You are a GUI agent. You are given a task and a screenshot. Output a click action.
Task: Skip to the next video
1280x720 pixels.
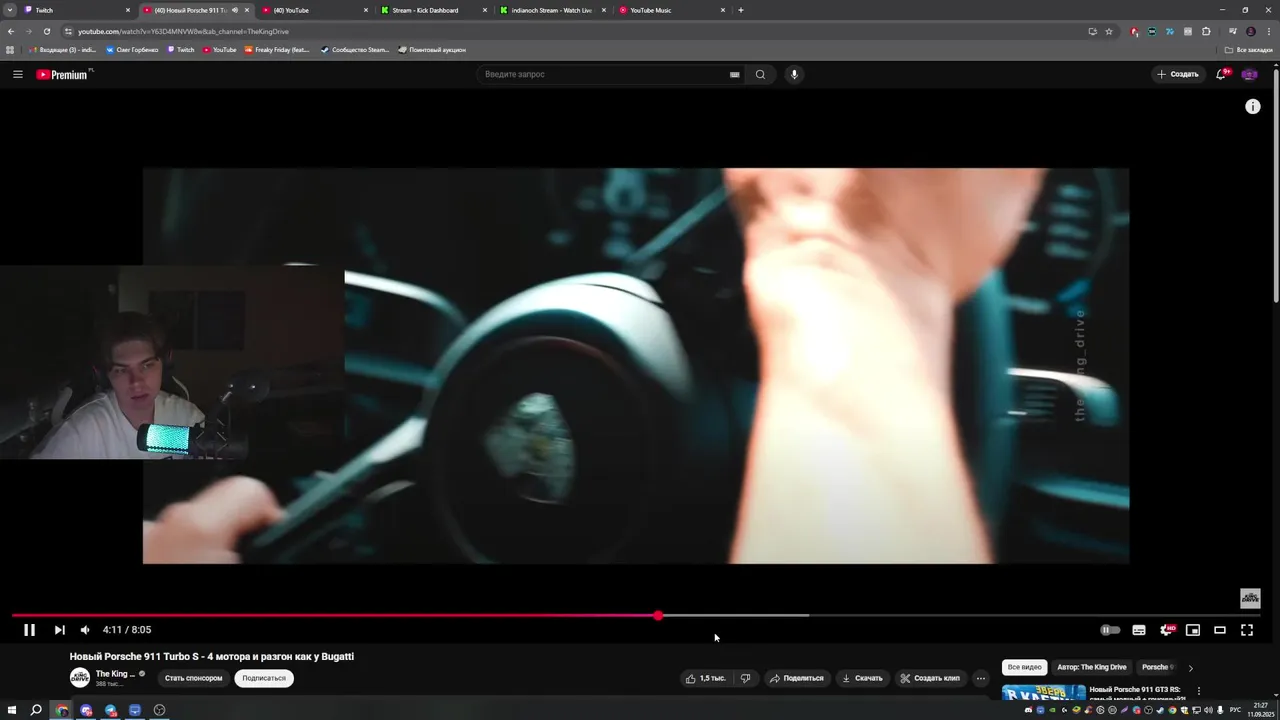[59, 630]
